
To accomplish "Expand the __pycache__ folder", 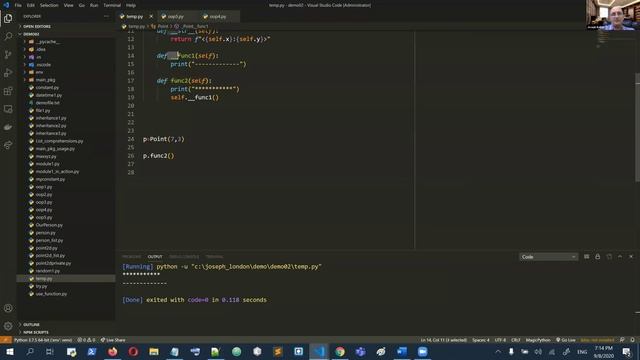I will (x=66, y=42).
